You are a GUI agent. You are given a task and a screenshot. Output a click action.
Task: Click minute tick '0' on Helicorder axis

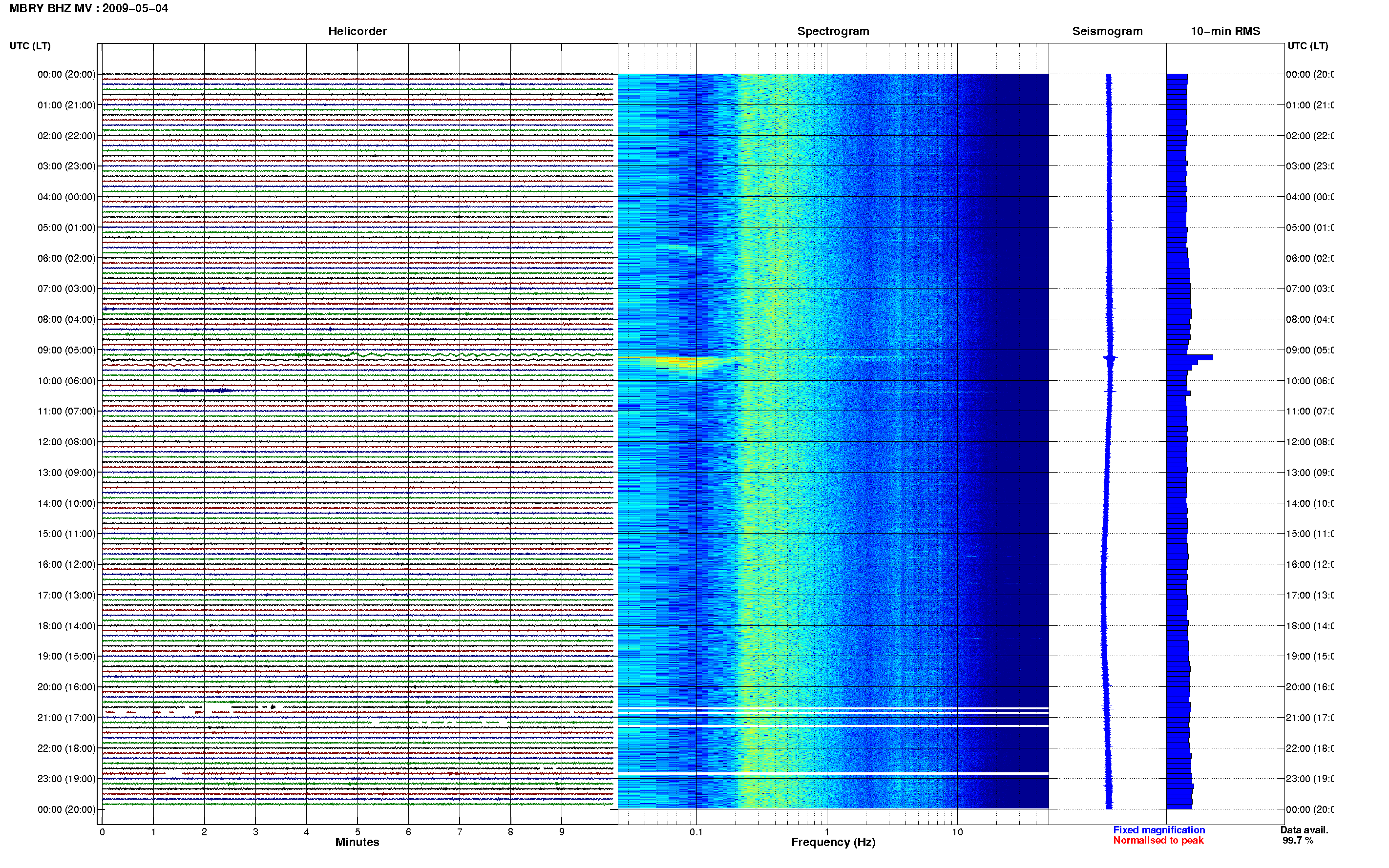click(102, 832)
